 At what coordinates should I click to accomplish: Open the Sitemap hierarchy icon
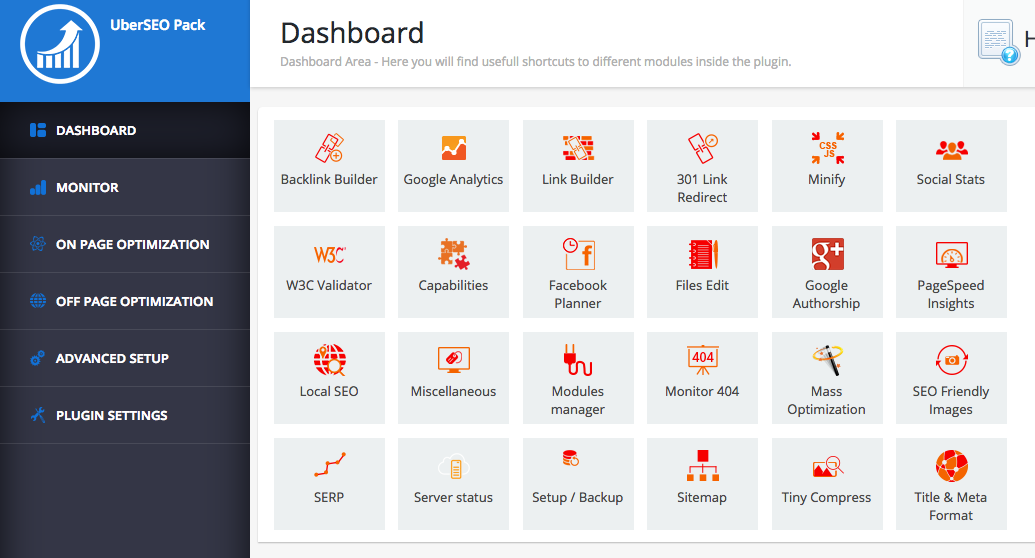702,466
